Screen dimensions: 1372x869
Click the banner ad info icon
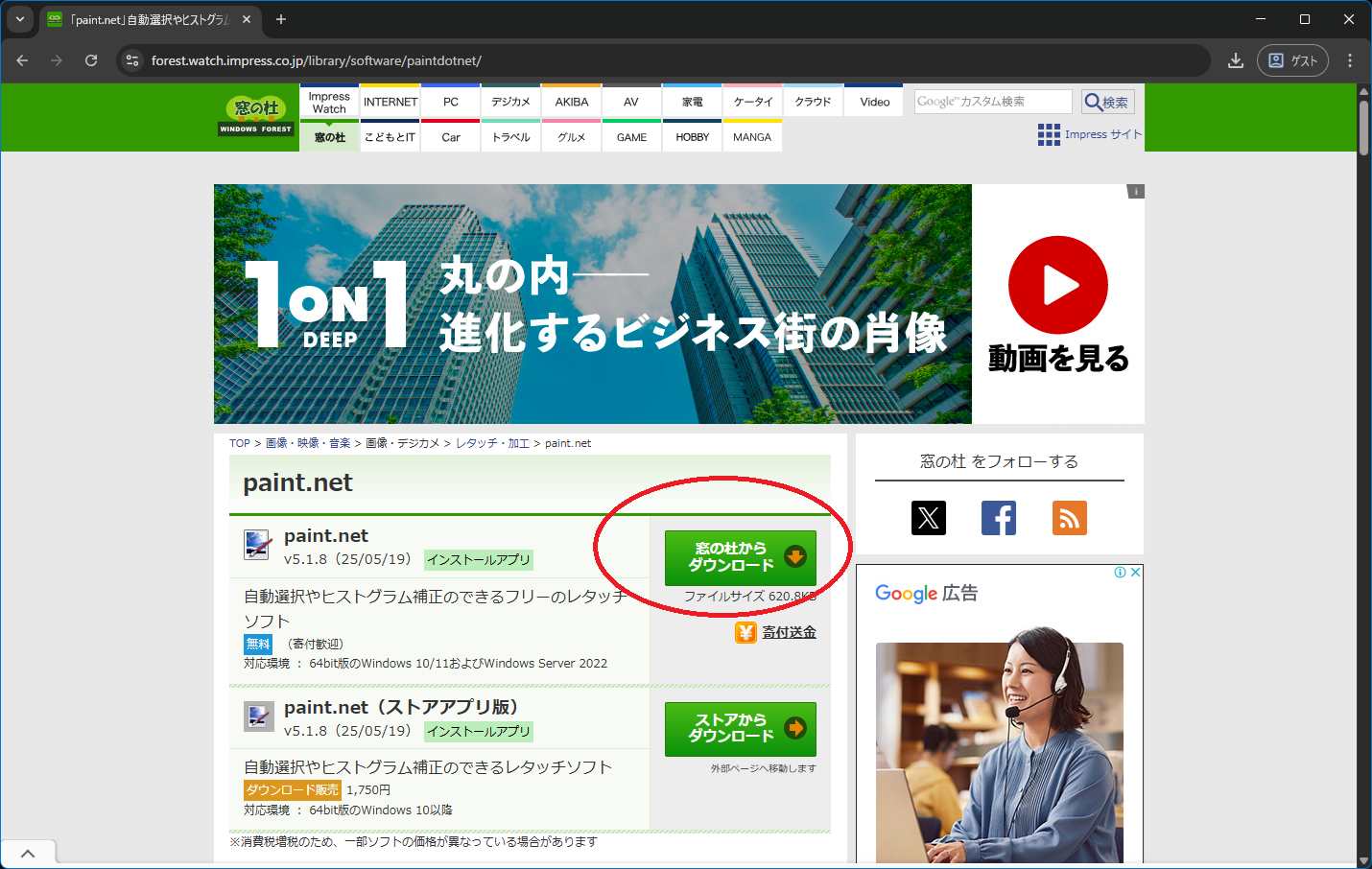(1136, 192)
